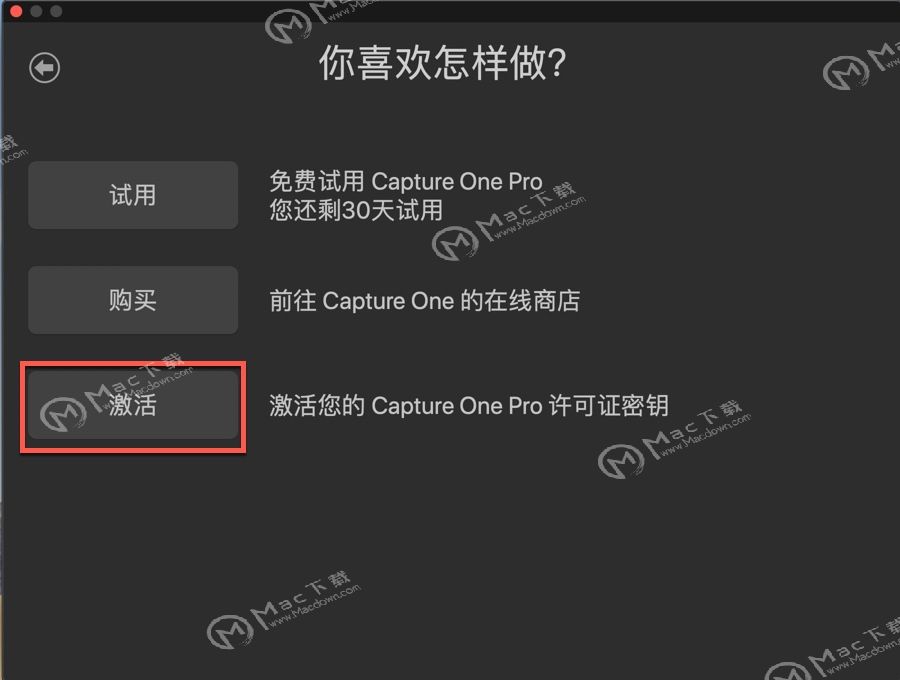Click the 激活您的 Capture One Pro 许可证密钥 description
Viewport: 900px width, 680px height.
(x=469, y=406)
